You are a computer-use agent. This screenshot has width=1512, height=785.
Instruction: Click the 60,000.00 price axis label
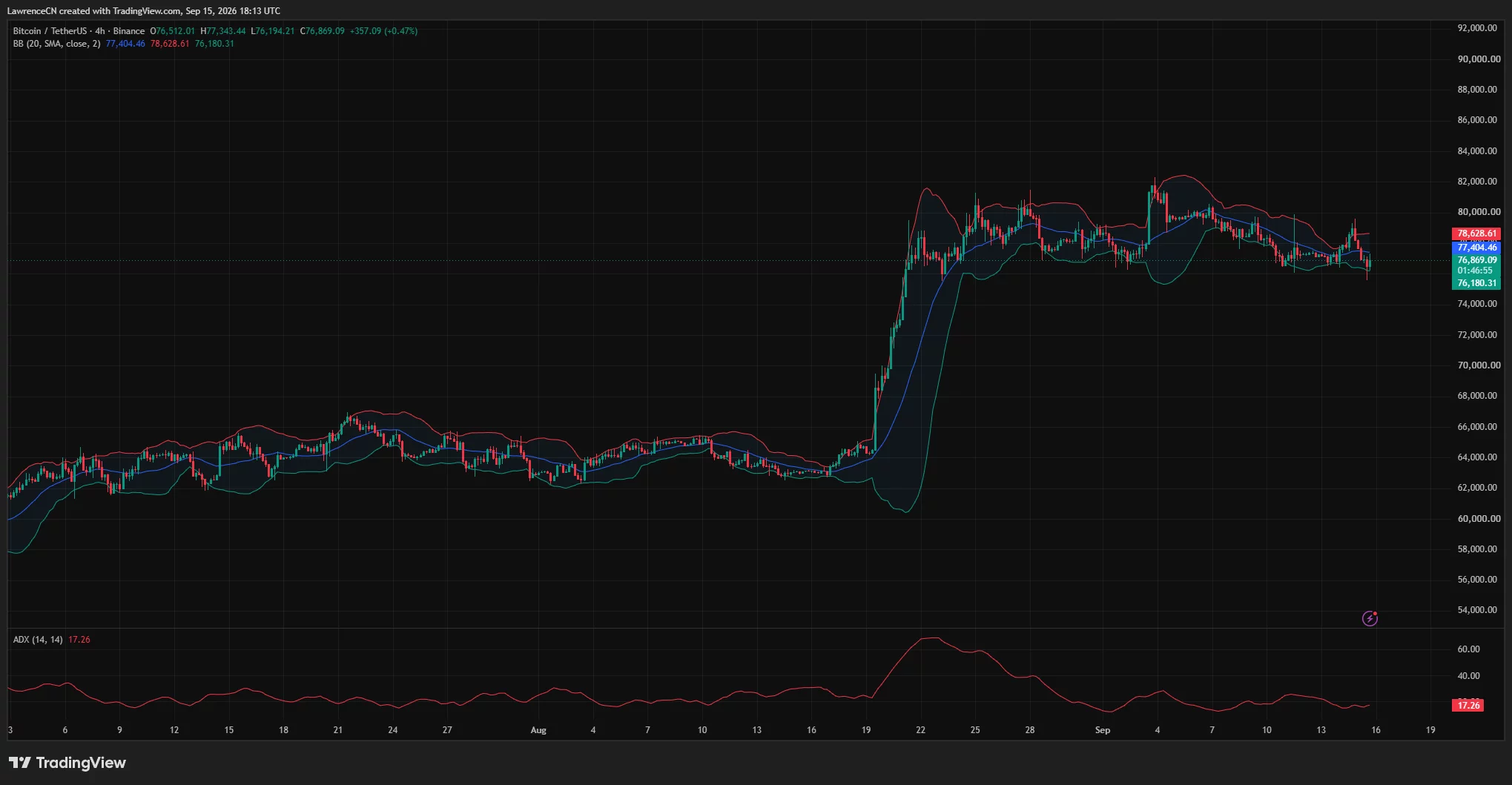point(1477,519)
